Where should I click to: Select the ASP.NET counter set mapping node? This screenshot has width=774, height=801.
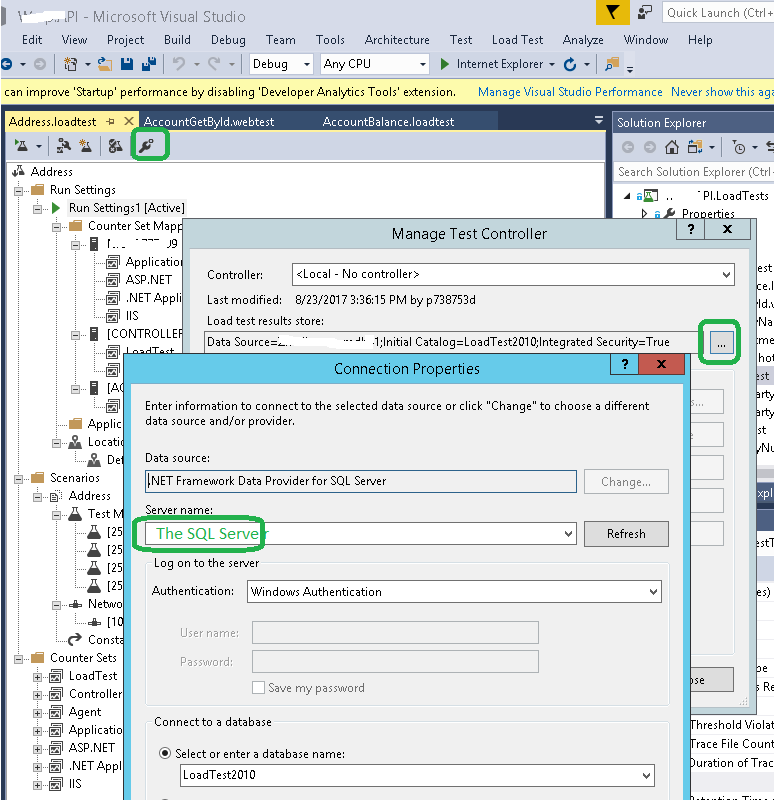click(149, 280)
